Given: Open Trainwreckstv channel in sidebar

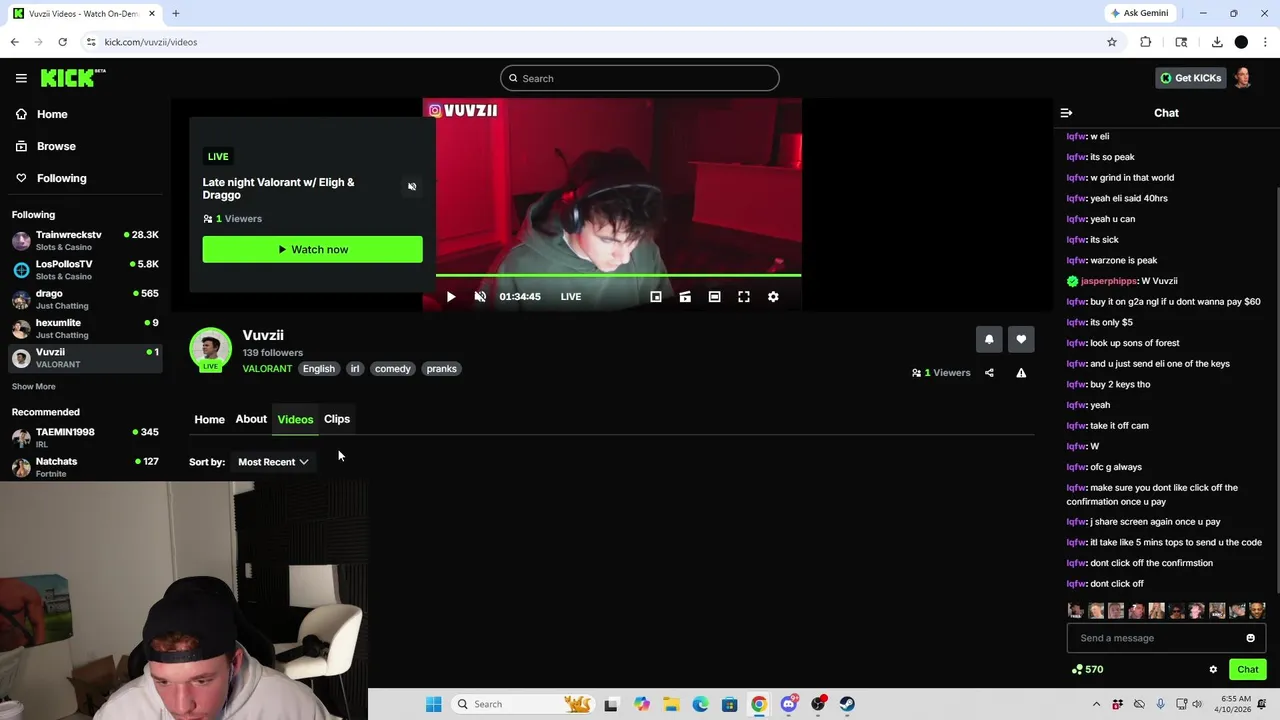Looking at the screenshot, I should pos(85,240).
